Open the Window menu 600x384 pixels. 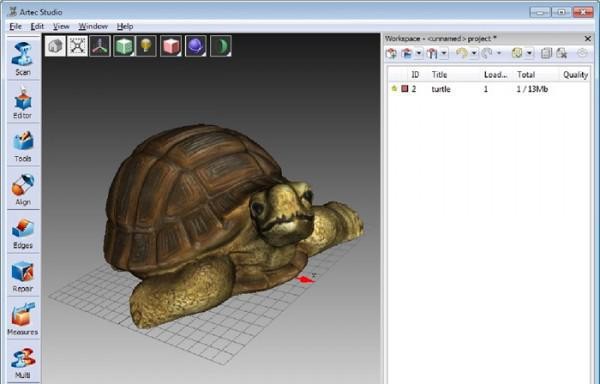93,26
